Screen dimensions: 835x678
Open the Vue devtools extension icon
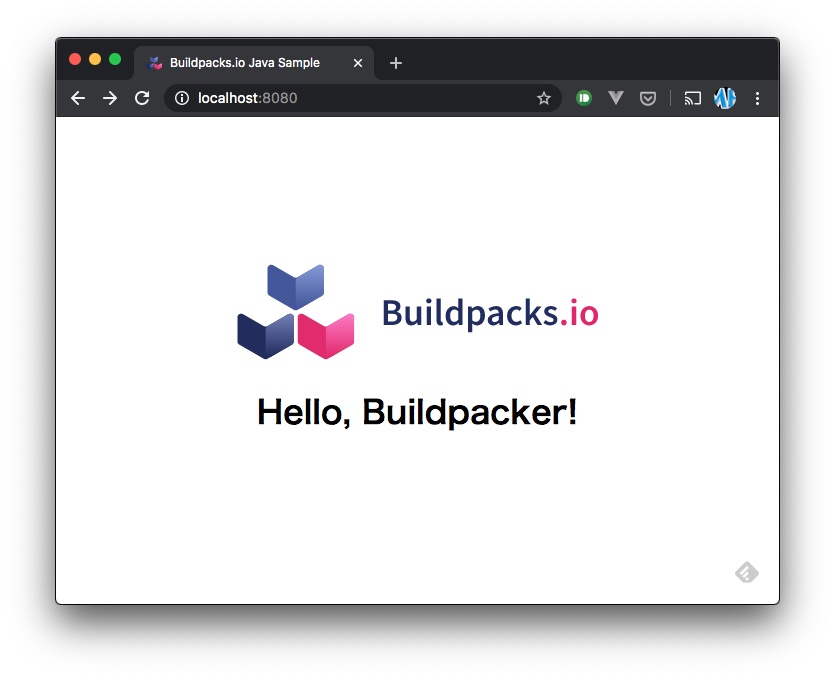tap(616, 97)
